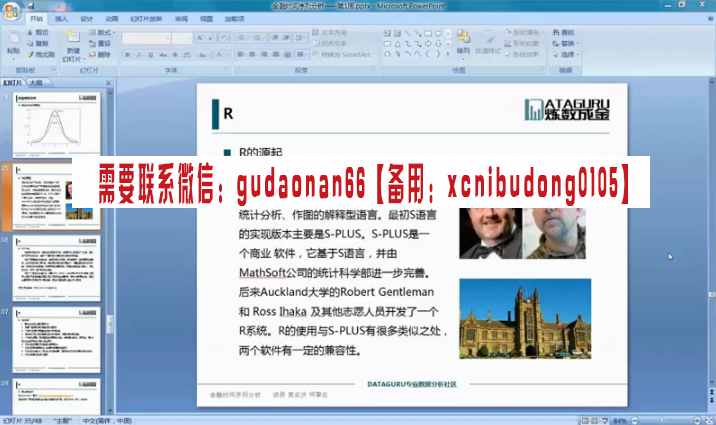Toggle Center text alignment
The height and width of the screenshot is (425, 716).
tap(252, 54)
